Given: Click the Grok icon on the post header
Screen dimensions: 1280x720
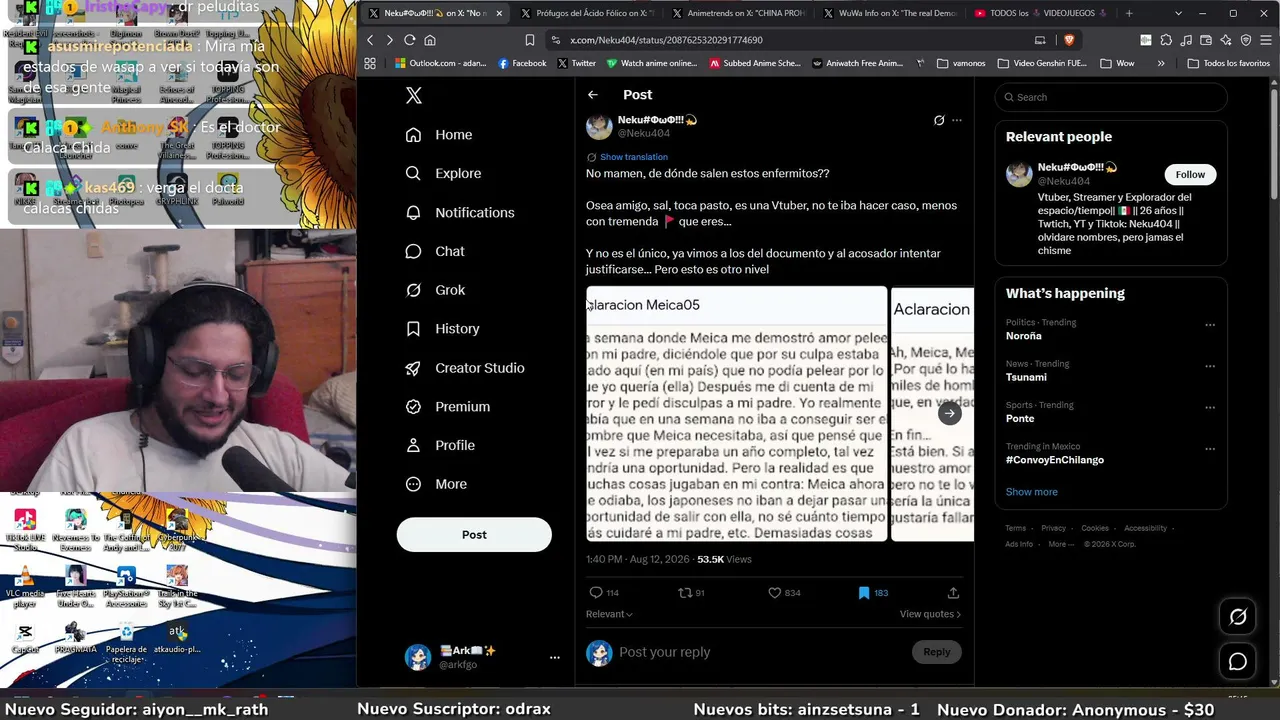Looking at the screenshot, I should point(939,120).
